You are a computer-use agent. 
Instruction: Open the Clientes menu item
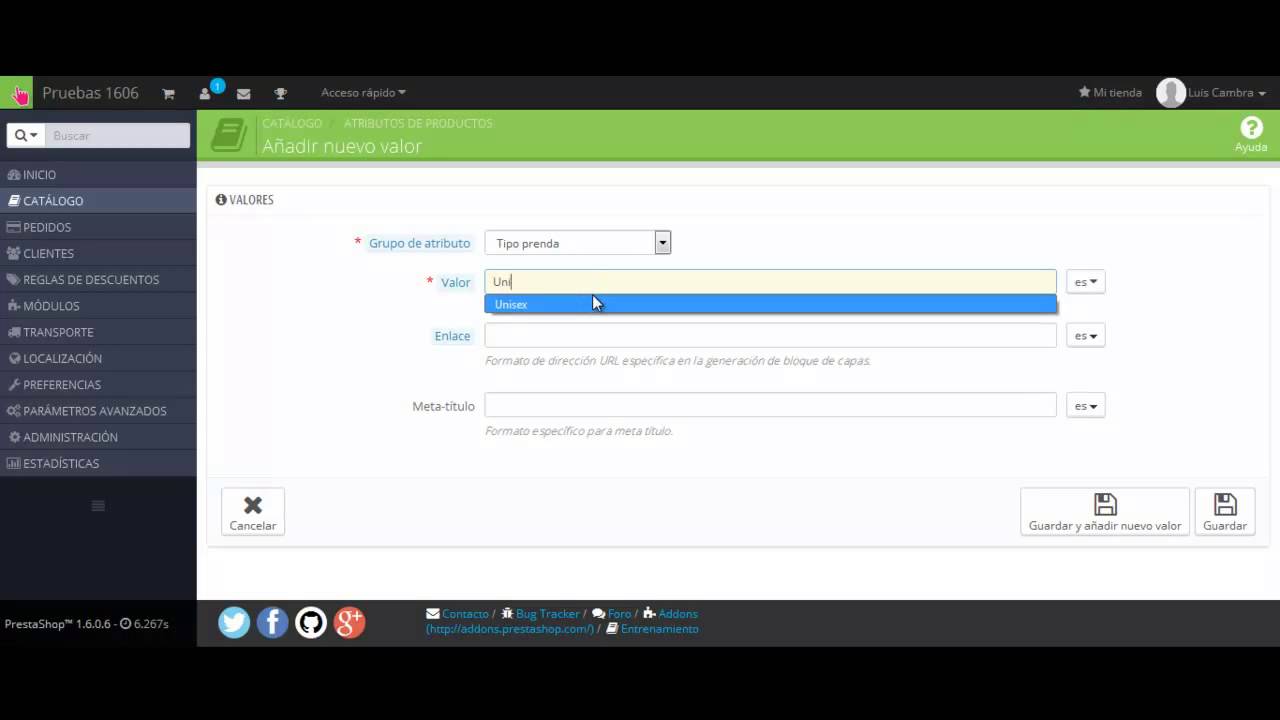[98, 253]
